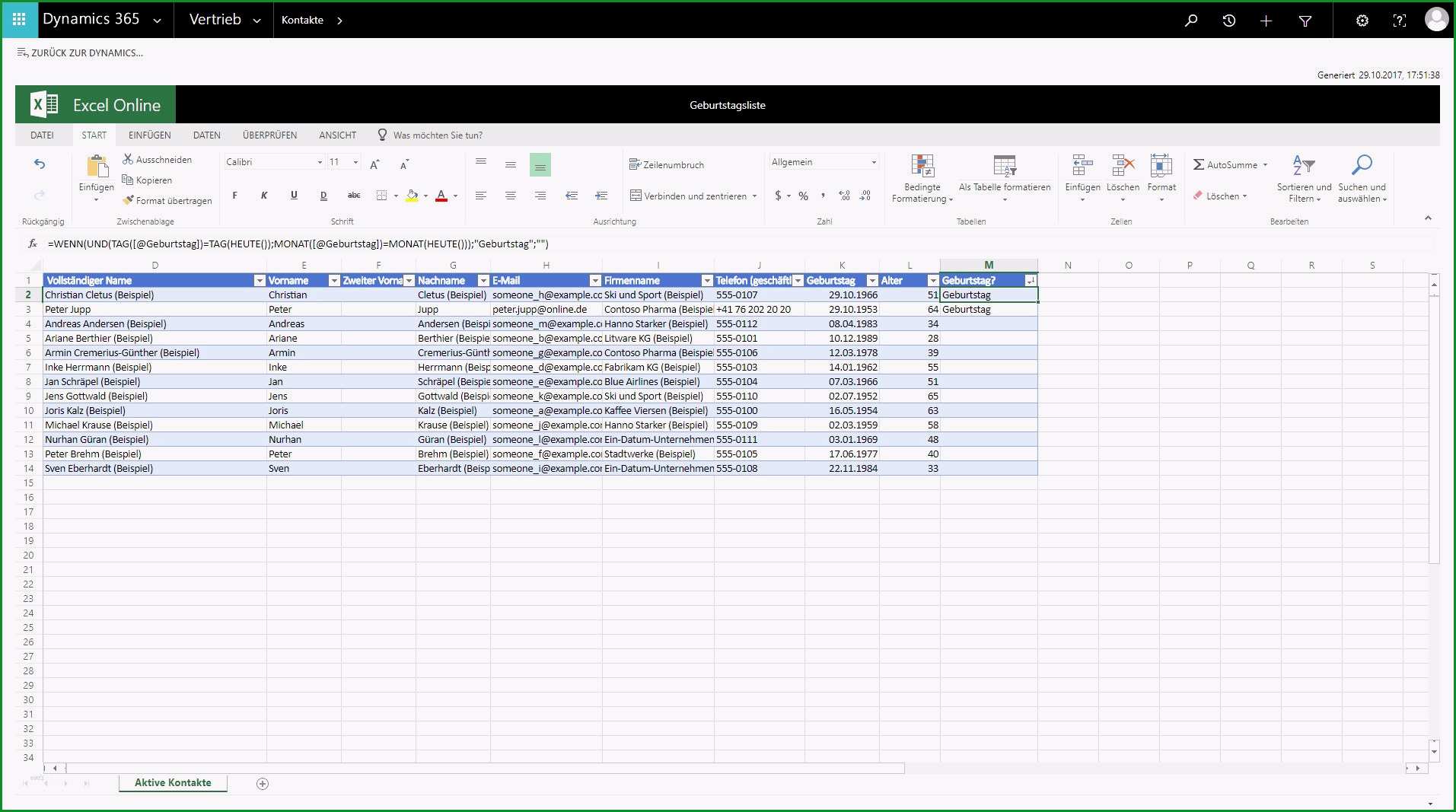Switch to the ÜBERPRÜFEN ribbon tab
1456x812 pixels.
pyautogui.click(x=269, y=135)
